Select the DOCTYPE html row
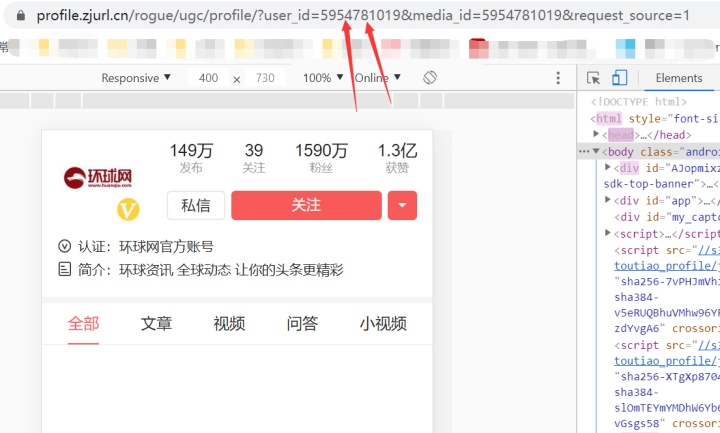Screen dimensions: 720x433 639,102
